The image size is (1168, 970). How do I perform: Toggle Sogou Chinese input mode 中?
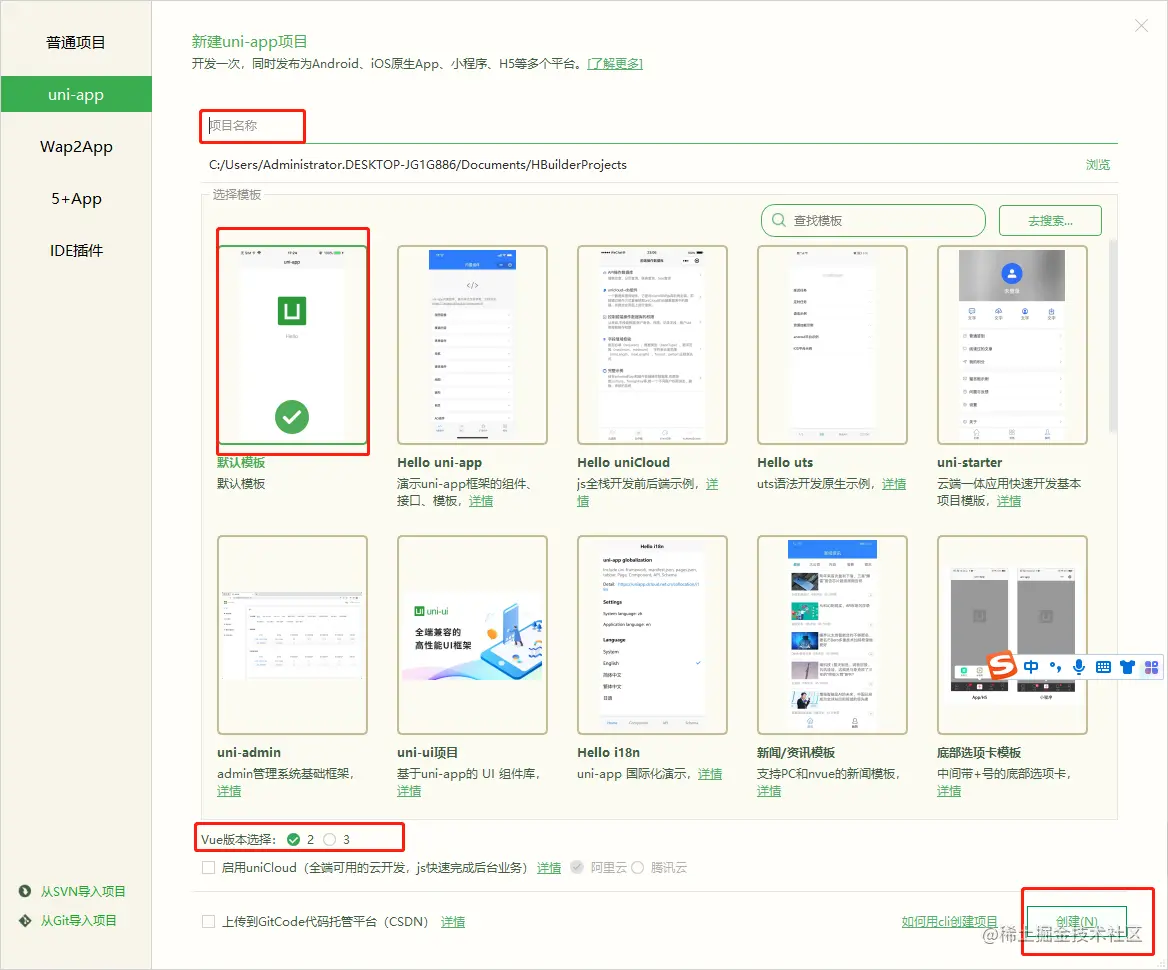1031,667
